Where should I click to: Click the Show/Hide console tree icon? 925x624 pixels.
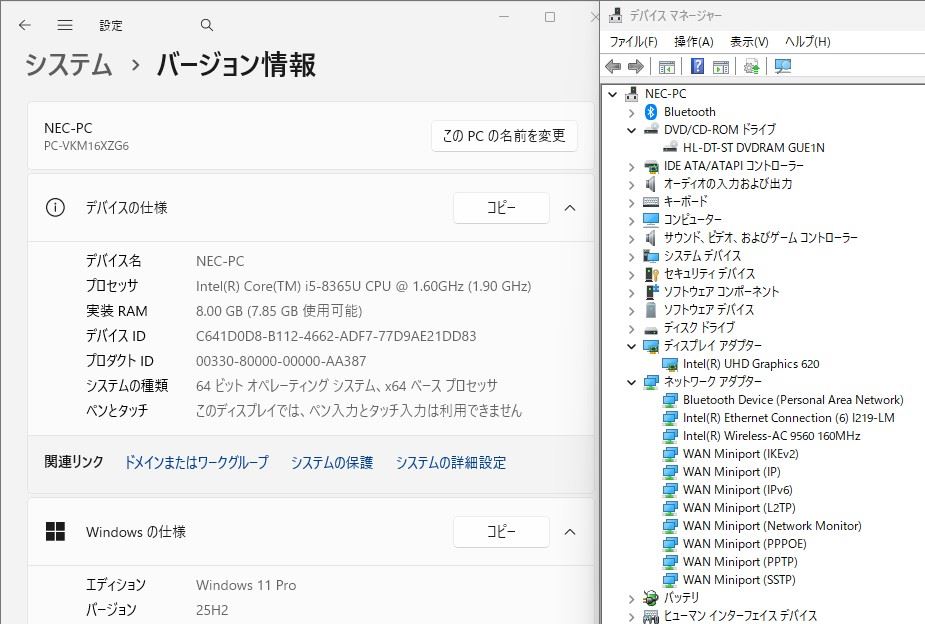666,67
